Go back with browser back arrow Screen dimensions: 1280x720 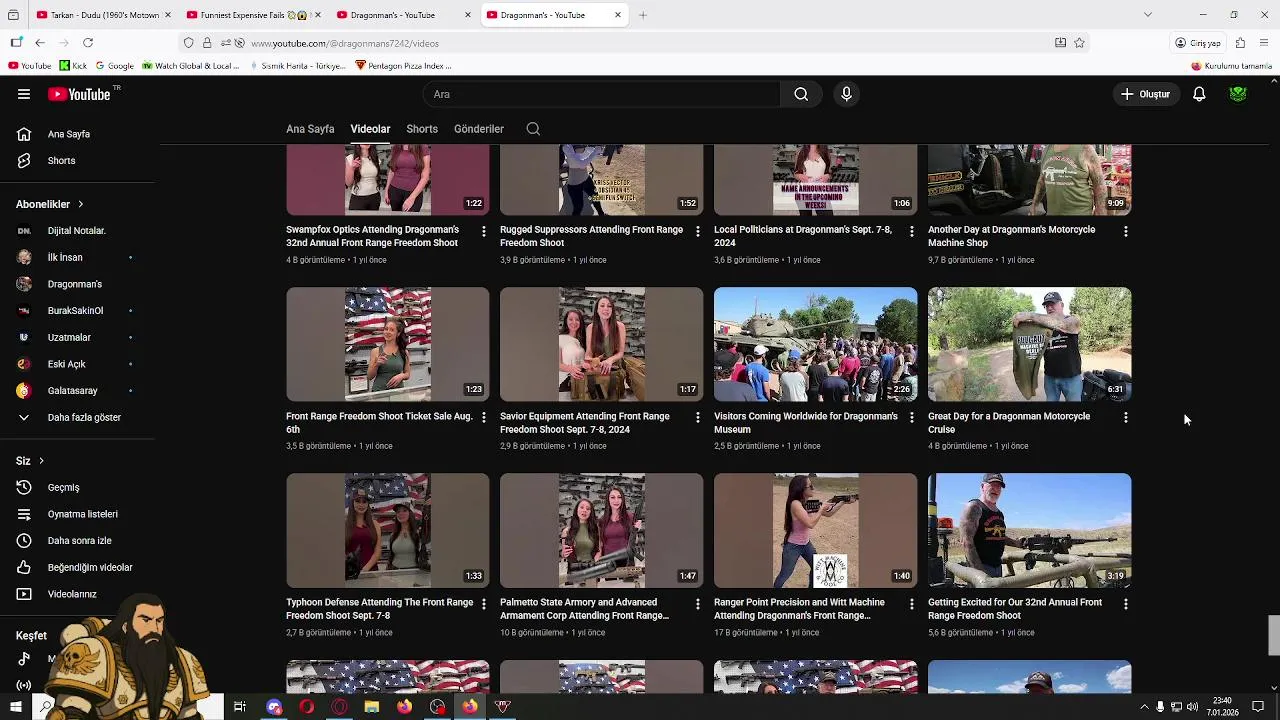[40, 43]
